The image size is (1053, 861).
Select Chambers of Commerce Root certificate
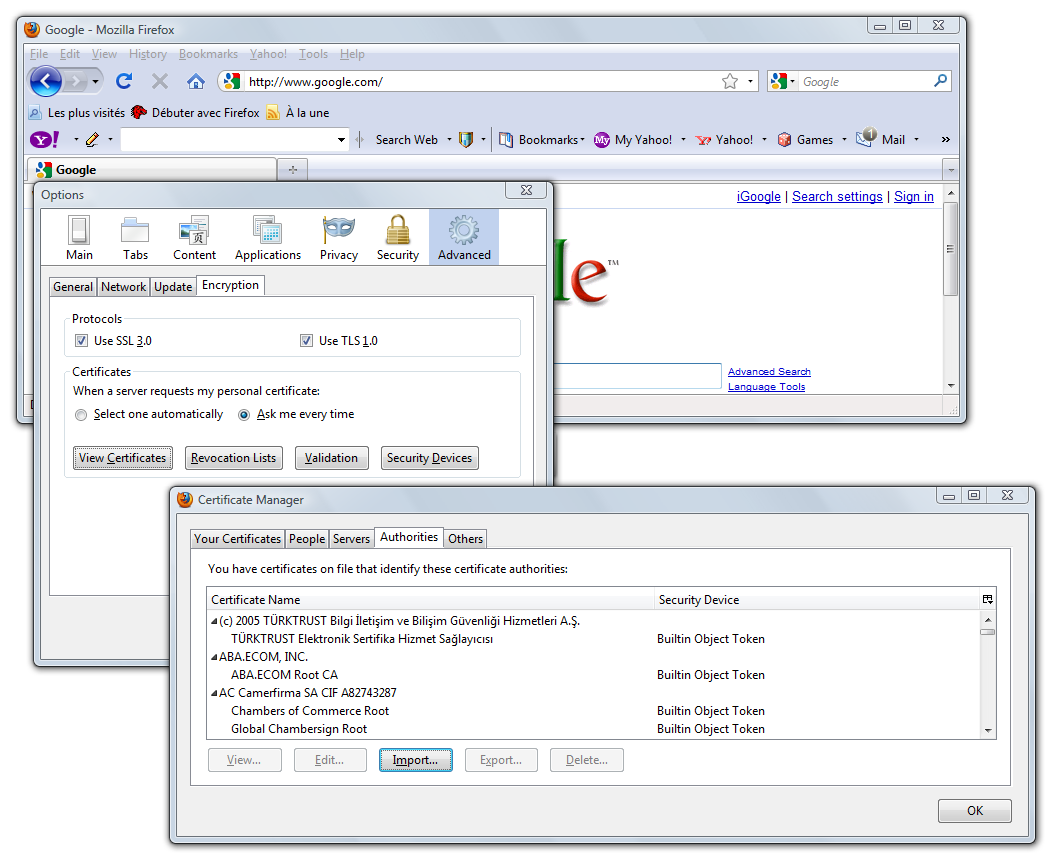coord(310,711)
